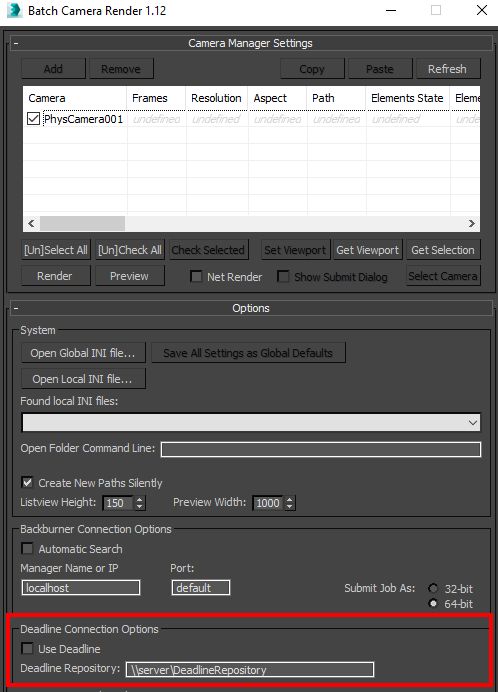Sort by the Resolution column header
Viewport: 498px width, 692px height.
216,98
